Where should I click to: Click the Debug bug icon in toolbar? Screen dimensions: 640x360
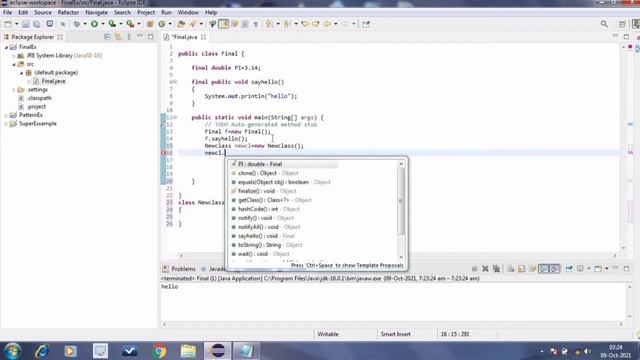tap(76, 24)
